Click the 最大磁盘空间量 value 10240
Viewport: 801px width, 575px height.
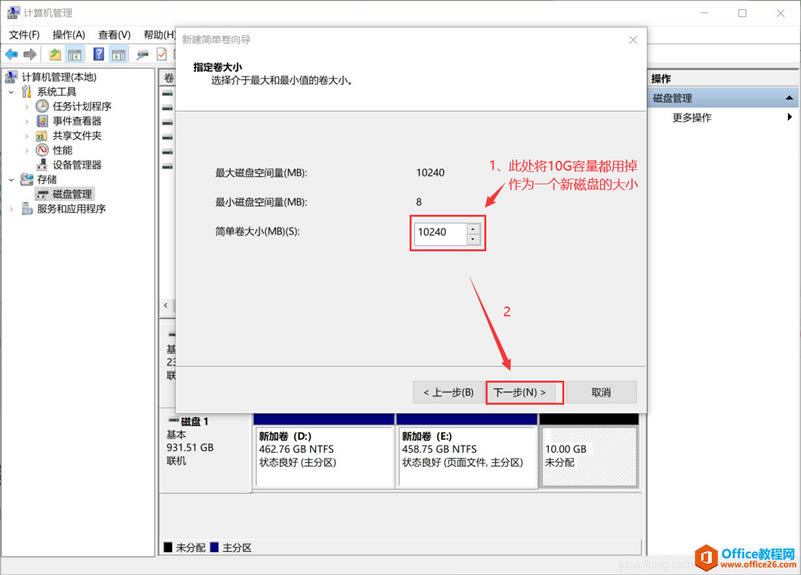(x=430, y=173)
